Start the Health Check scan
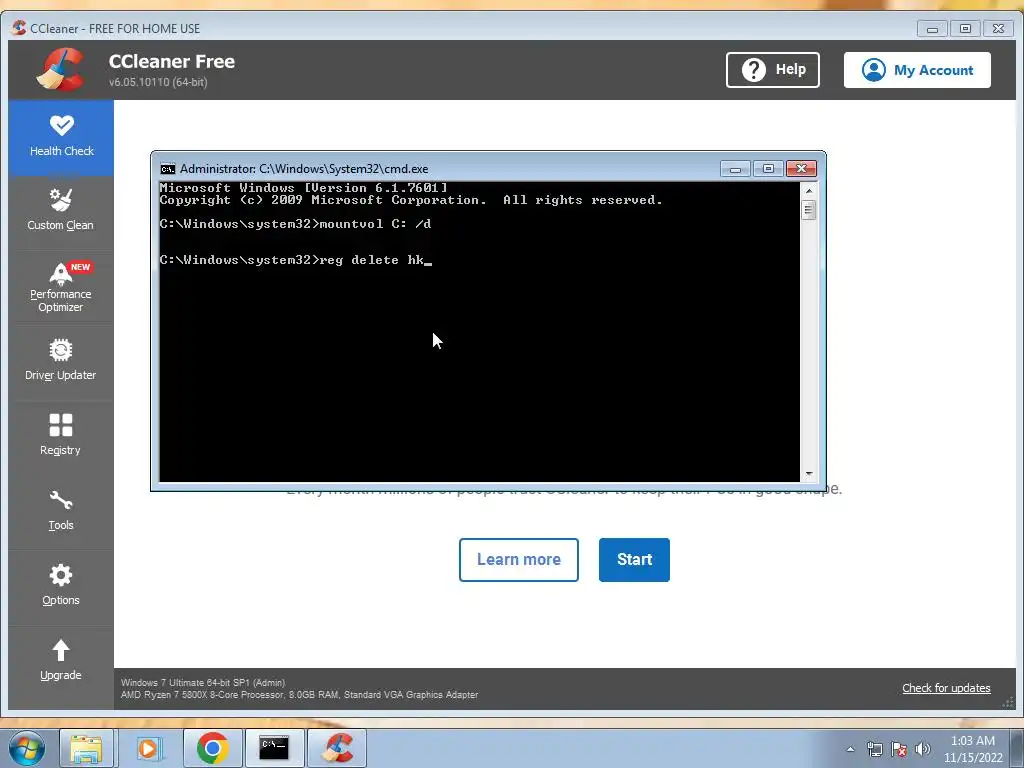The image size is (1024, 768). coord(634,560)
